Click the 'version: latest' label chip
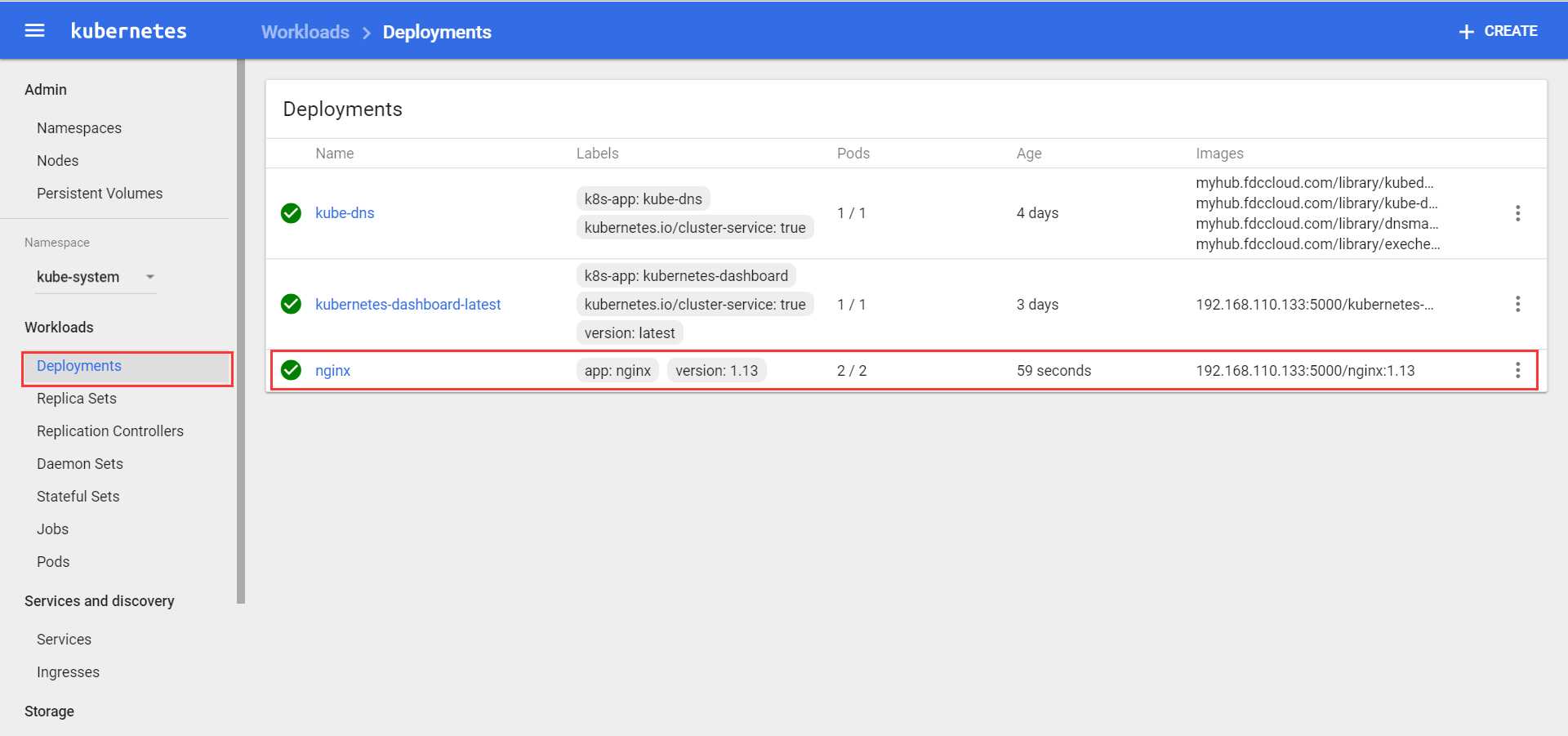Screen dimensions: 1568x736 coord(630,333)
